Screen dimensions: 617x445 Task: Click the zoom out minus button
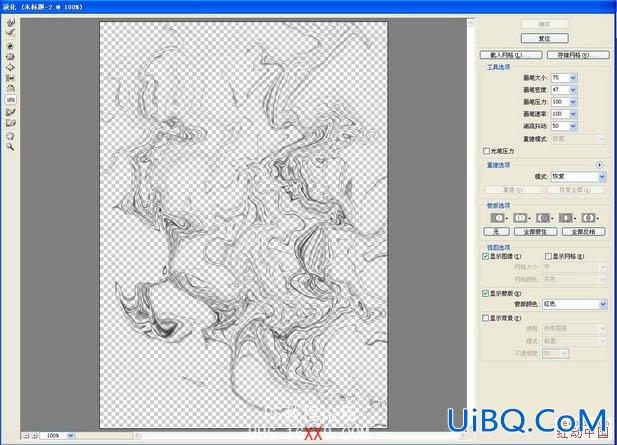26,436
